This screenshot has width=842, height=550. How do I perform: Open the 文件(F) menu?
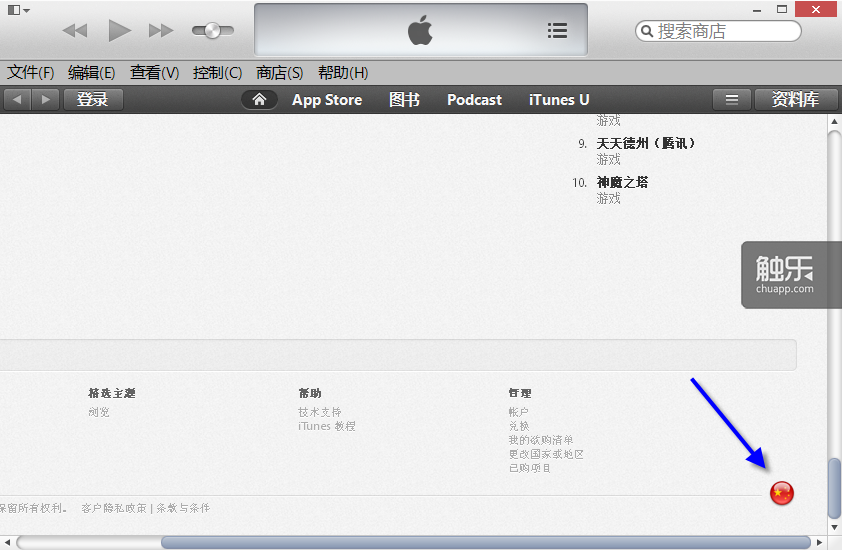[31, 73]
